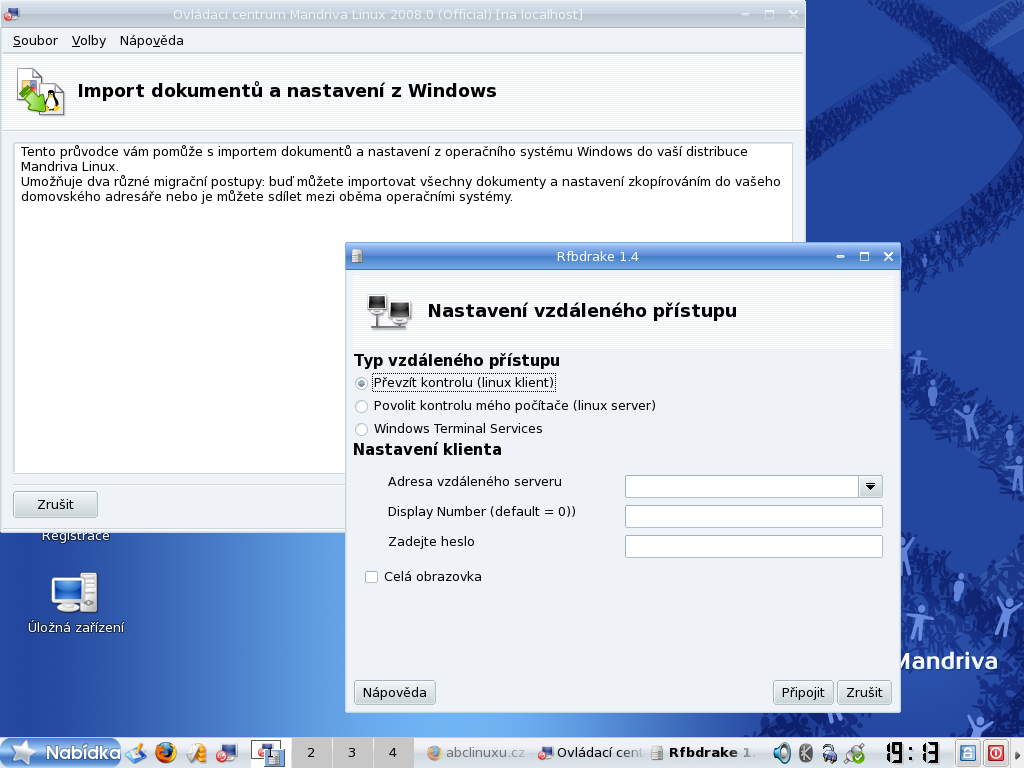Open the Soubor menu
The height and width of the screenshot is (768, 1024).
(x=35, y=40)
